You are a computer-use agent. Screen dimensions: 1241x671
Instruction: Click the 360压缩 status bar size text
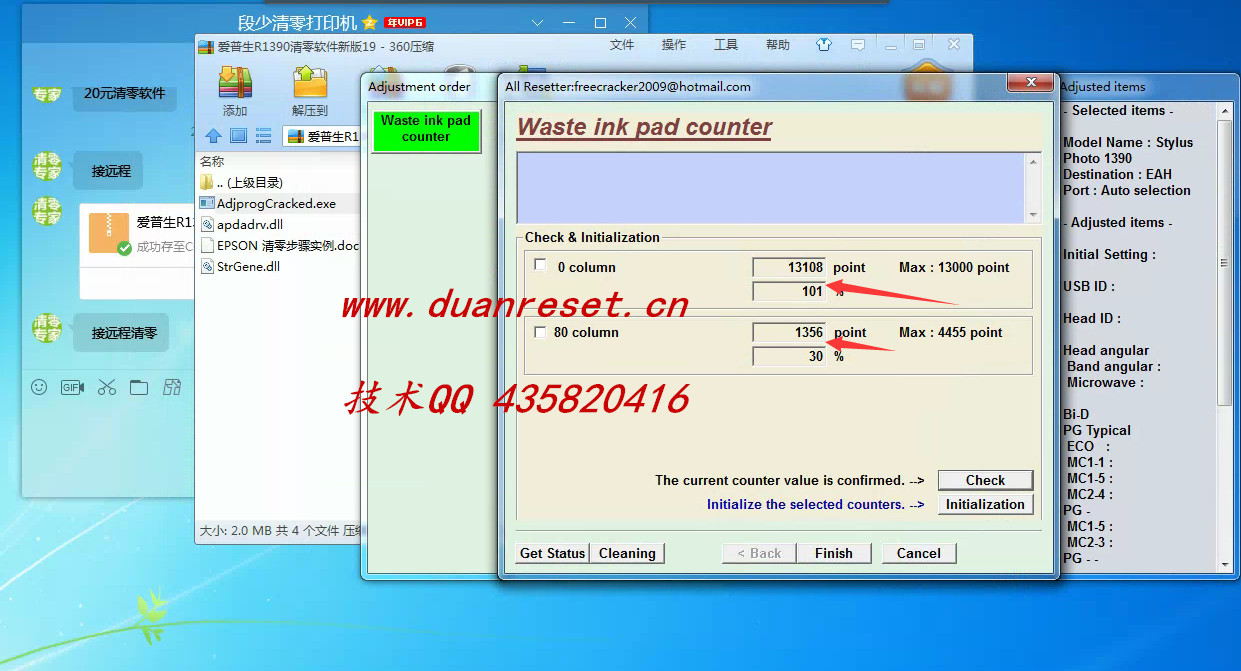(x=279, y=530)
